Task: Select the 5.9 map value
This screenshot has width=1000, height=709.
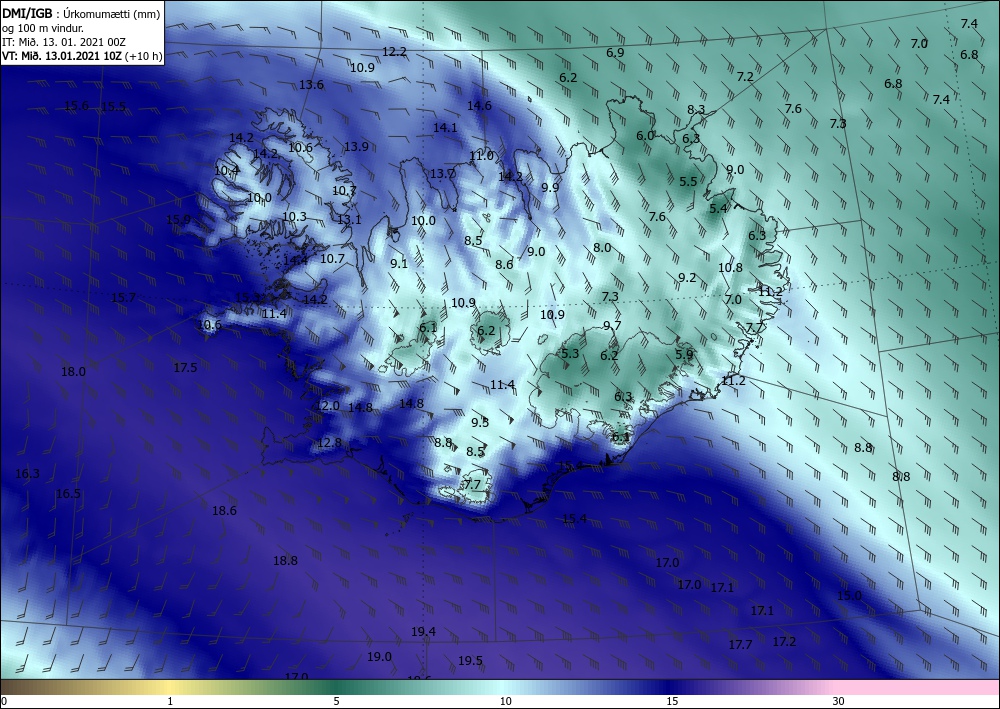Action: click(684, 354)
